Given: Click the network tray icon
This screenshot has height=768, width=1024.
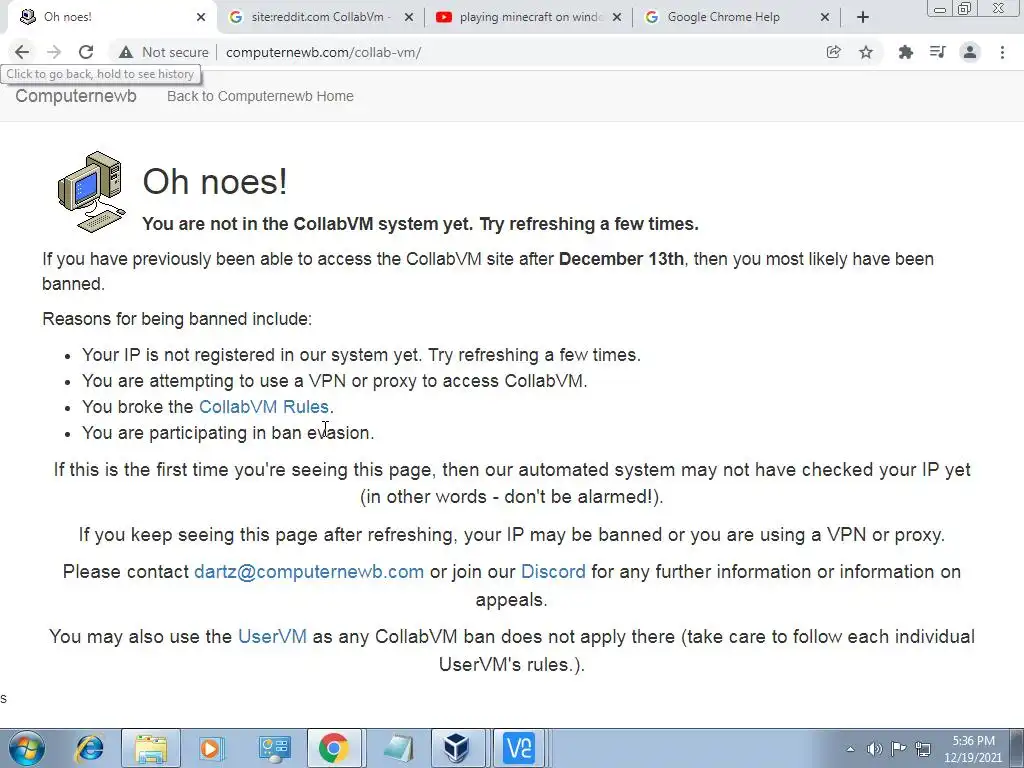Looking at the screenshot, I should coord(923,749).
